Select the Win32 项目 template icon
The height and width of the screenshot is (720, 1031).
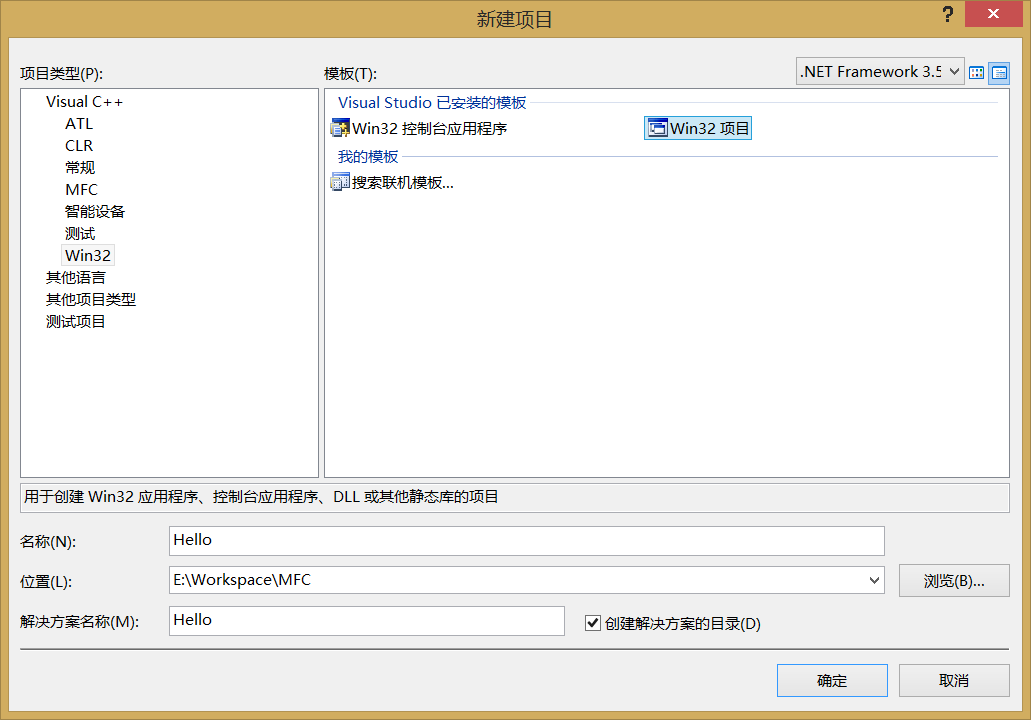coord(658,128)
